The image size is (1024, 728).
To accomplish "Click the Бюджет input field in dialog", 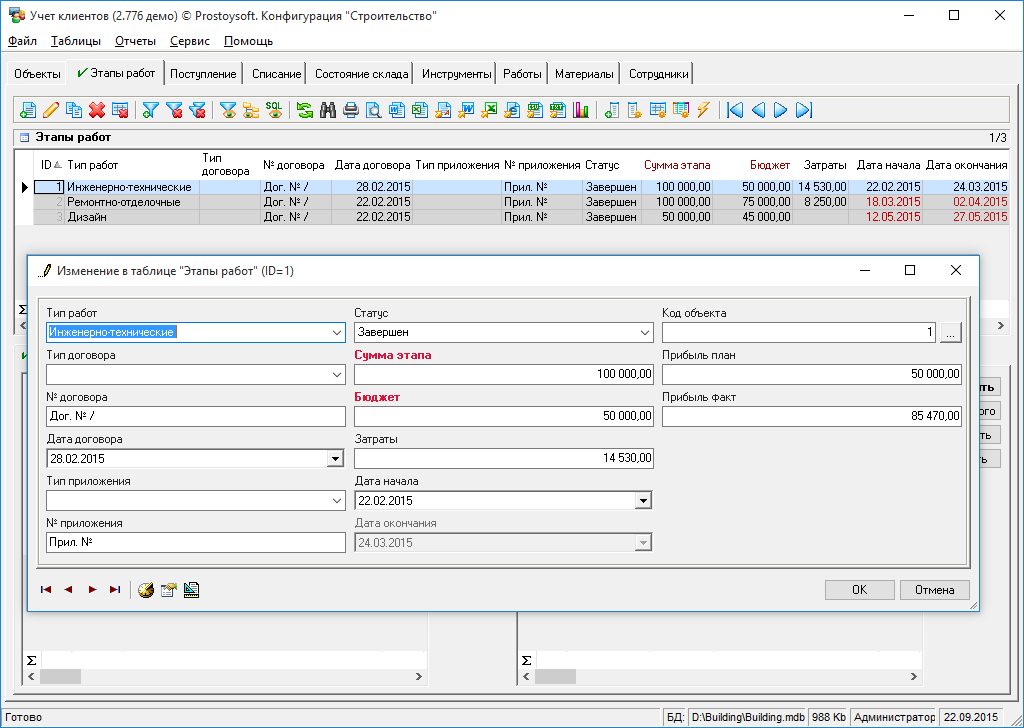I will pos(504,416).
